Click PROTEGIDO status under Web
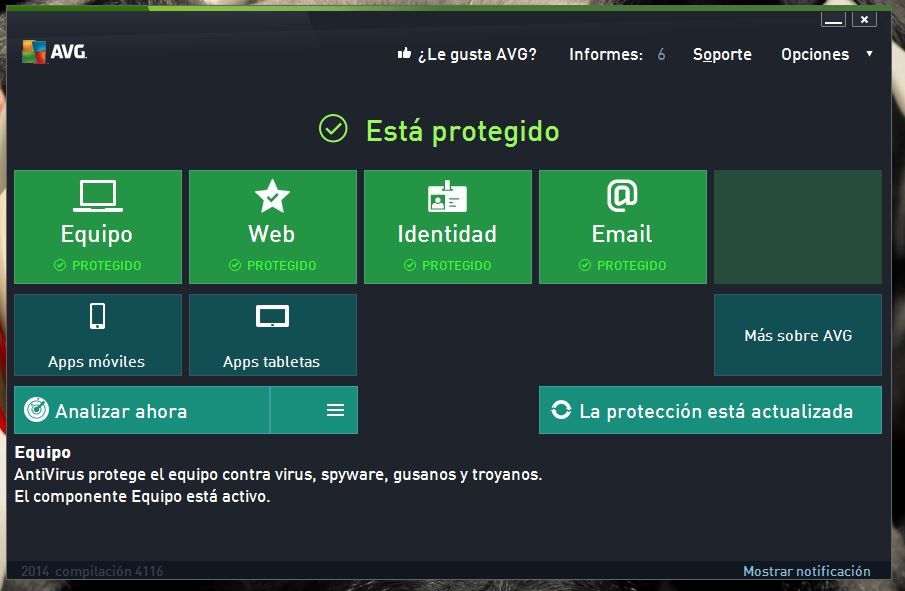 coord(272,265)
